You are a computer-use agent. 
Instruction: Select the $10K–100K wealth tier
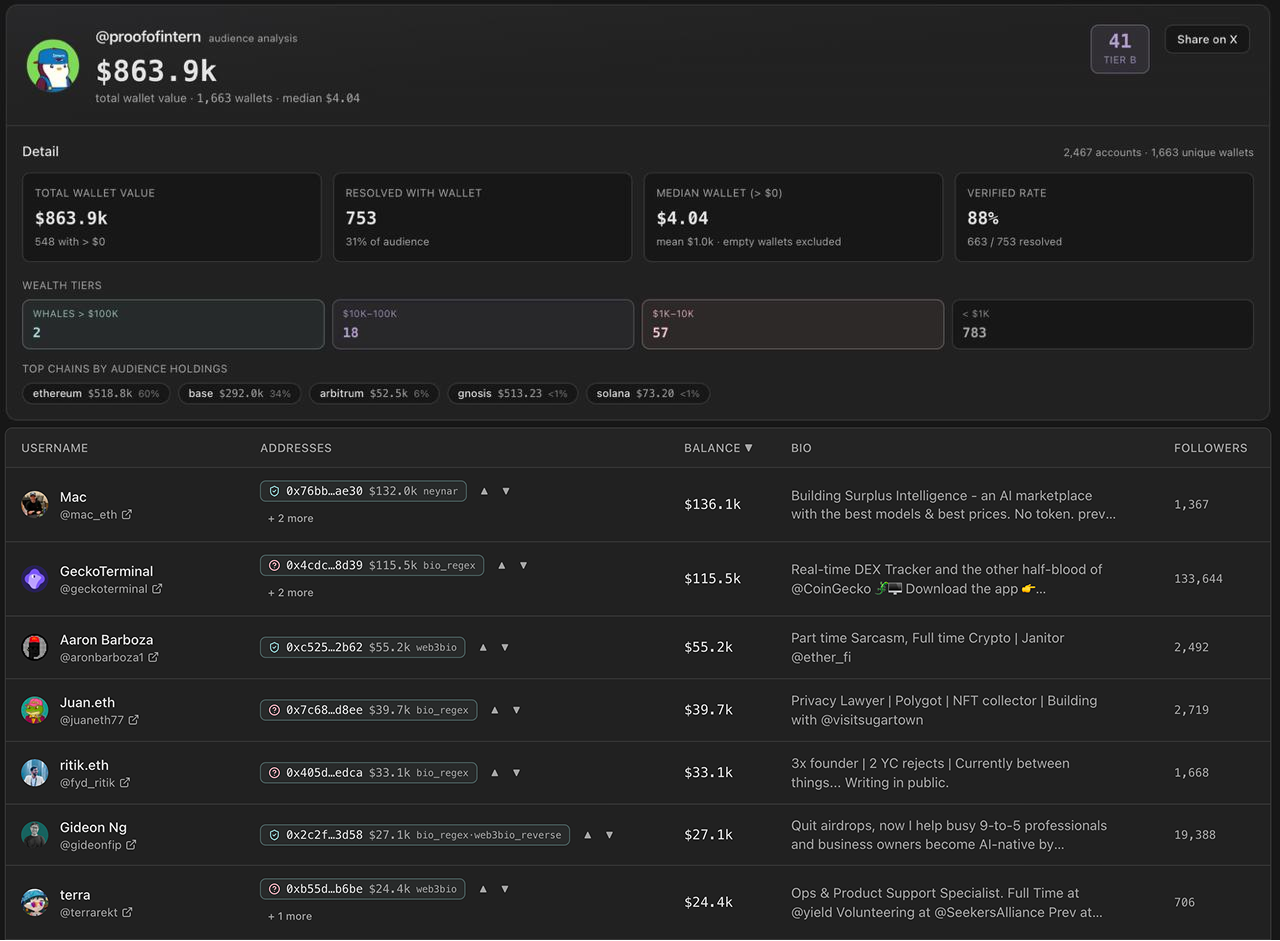483,324
